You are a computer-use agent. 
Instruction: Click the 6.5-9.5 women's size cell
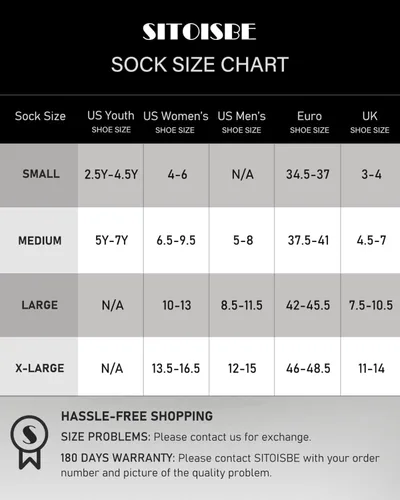pos(176,240)
